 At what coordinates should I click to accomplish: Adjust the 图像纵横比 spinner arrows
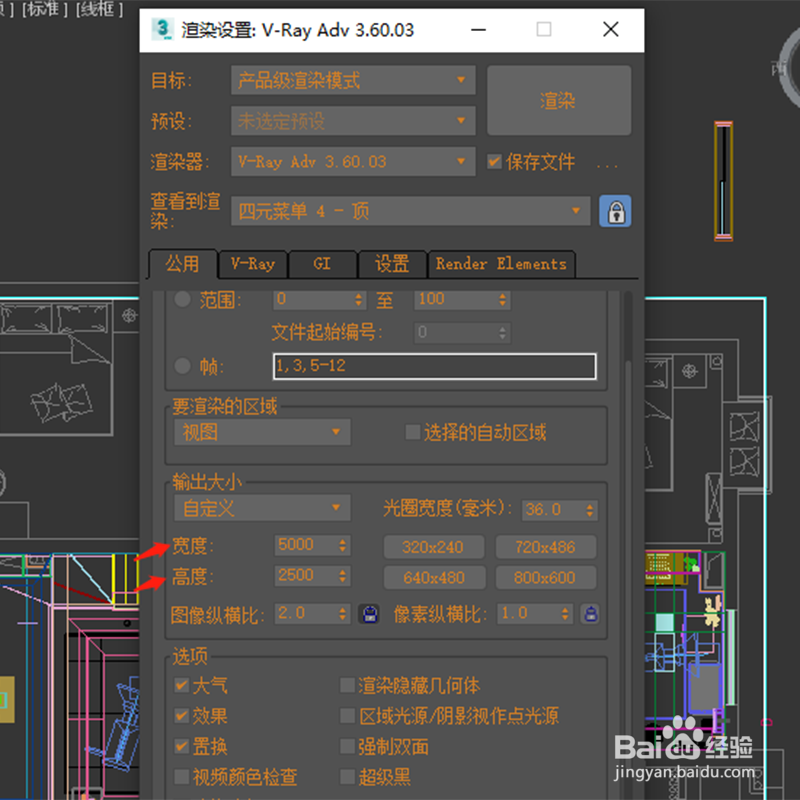(343, 613)
